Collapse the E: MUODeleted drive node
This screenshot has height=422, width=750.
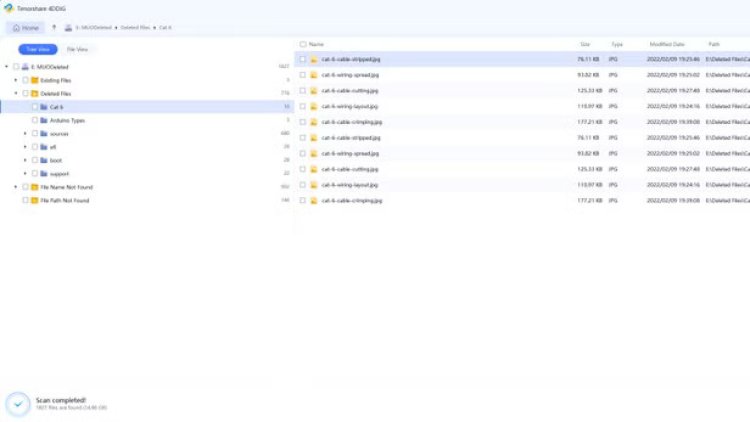(x=6, y=67)
